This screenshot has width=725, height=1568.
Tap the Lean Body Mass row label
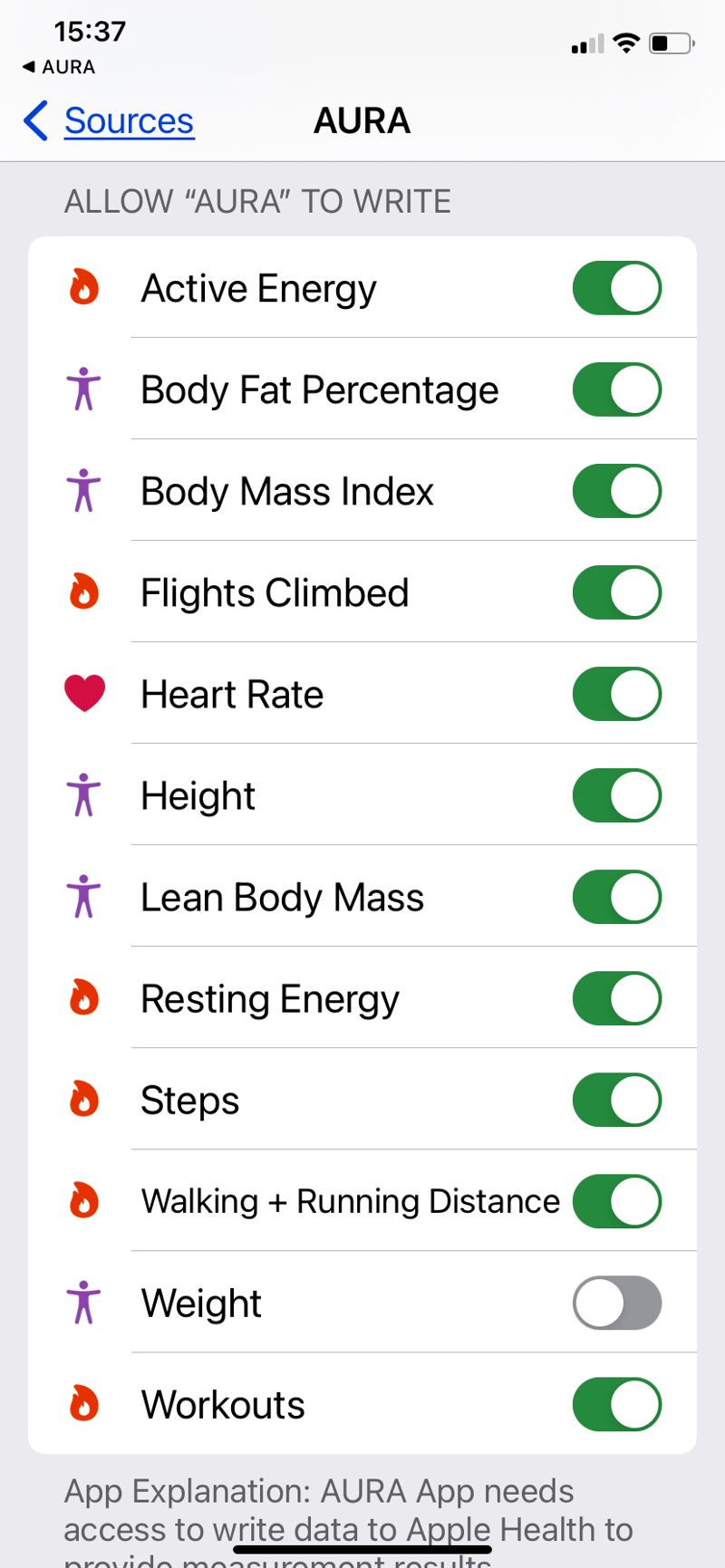click(x=282, y=898)
